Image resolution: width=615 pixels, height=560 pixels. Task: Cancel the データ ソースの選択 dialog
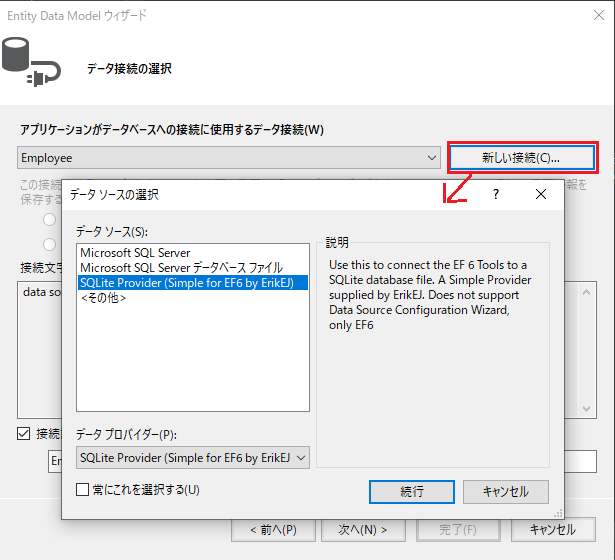(506, 492)
